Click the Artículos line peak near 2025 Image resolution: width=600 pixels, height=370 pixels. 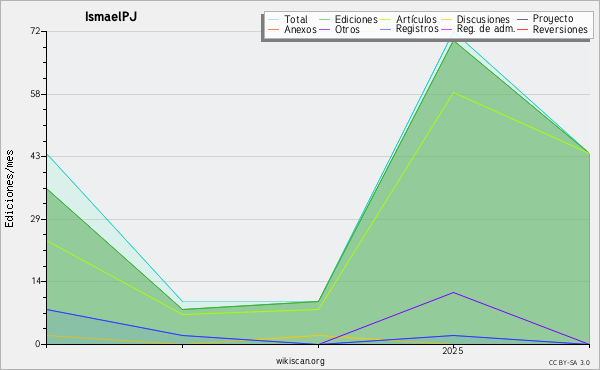[x=453, y=93]
